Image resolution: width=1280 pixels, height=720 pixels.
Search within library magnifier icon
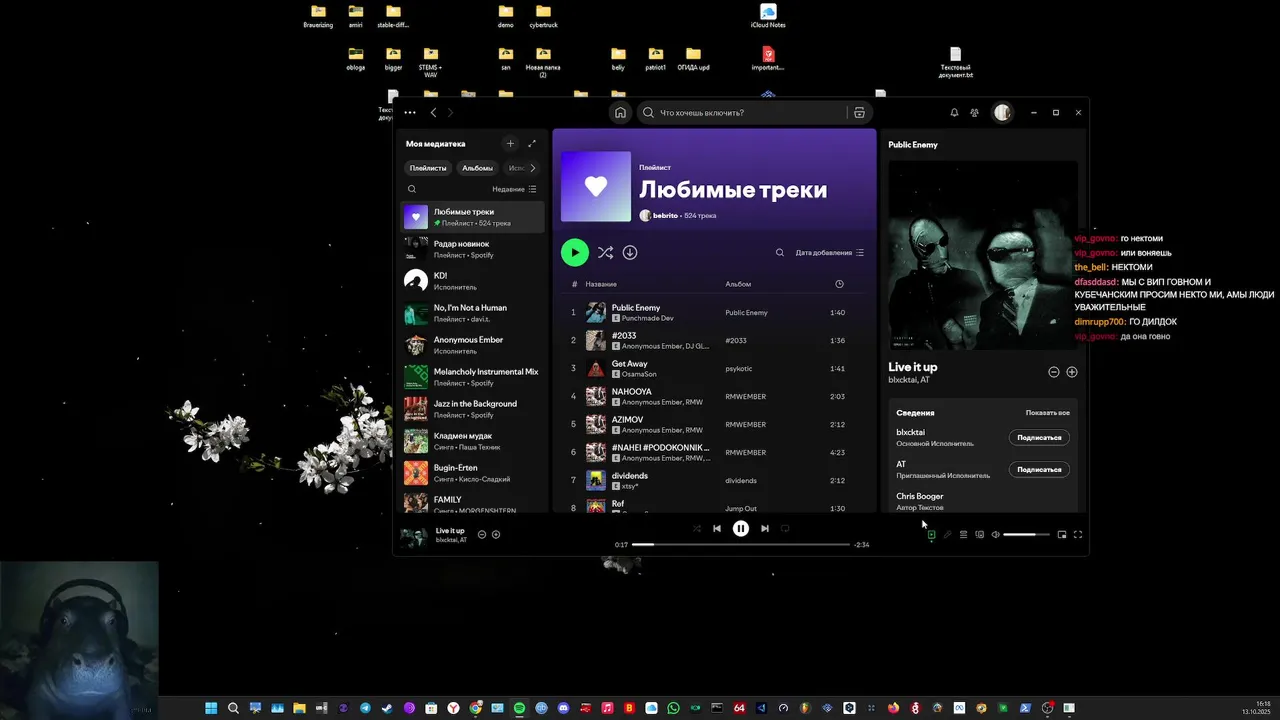[412, 189]
